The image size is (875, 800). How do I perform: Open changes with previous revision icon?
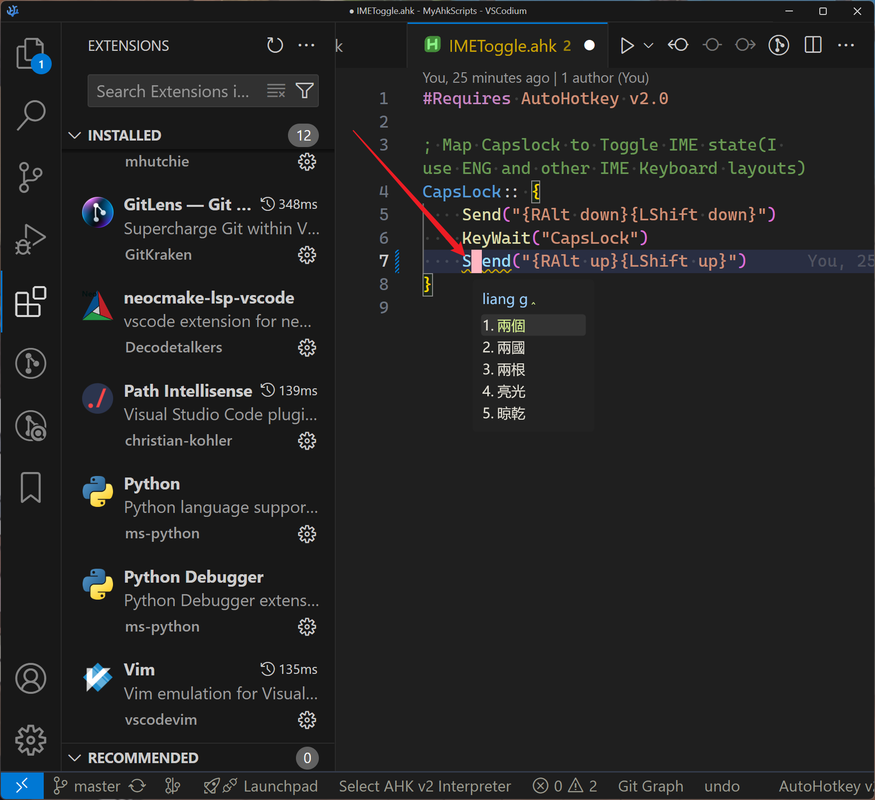point(678,45)
